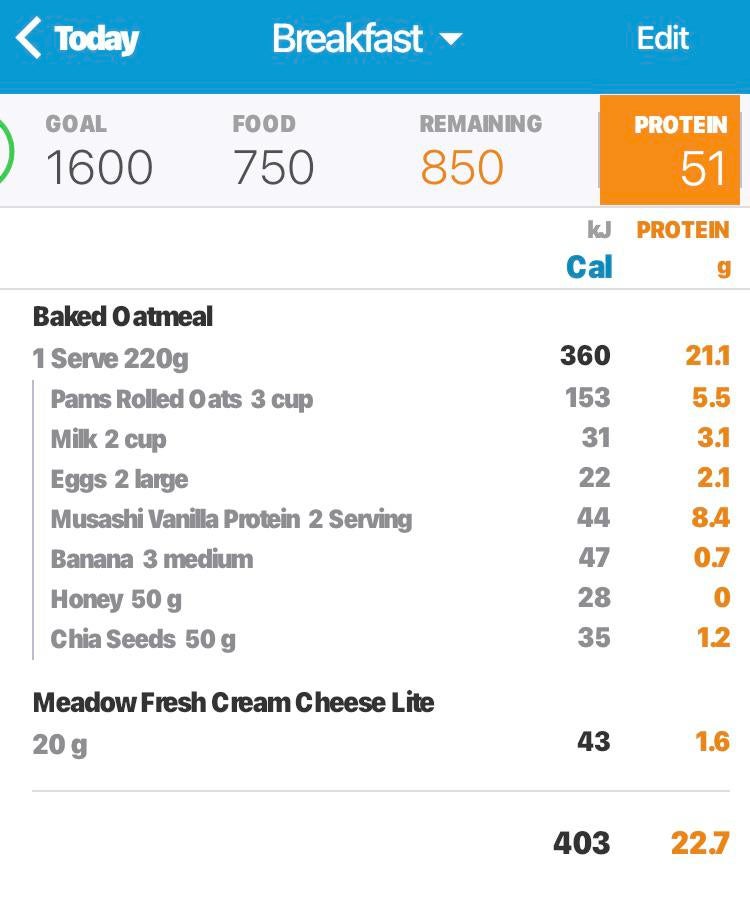The width and height of the screenshot is (750, 908).
Task: Tap the back arrow chevron icon
Action: [x=30, y=39]
